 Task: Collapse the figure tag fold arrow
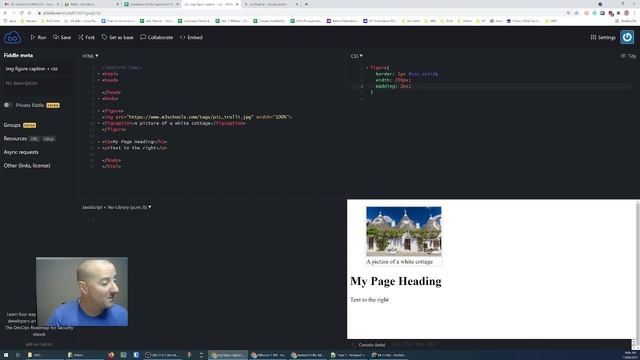[x=99, y=111]
